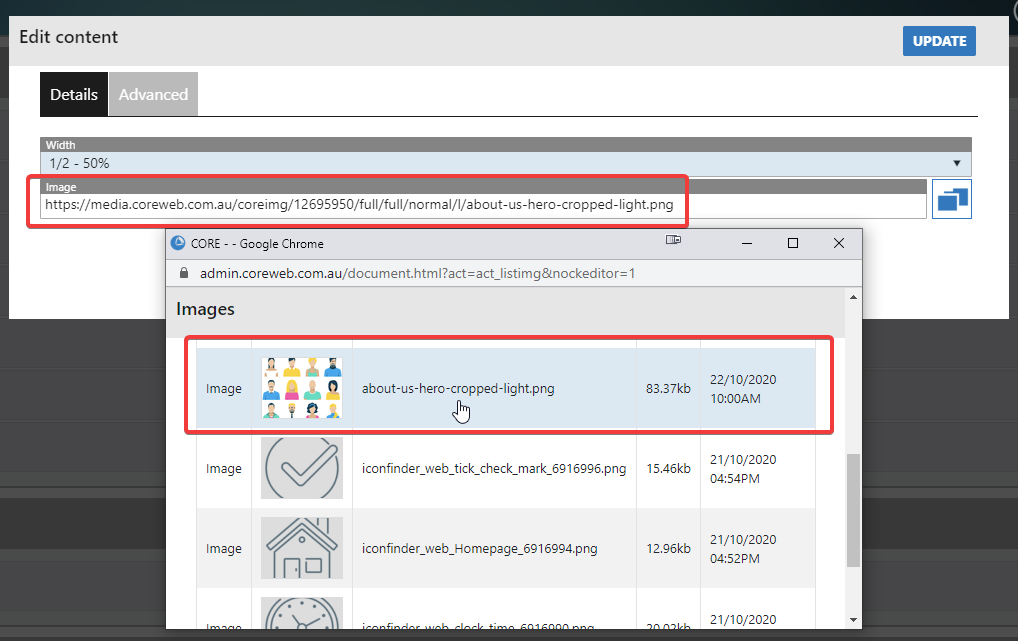Close the CORE image picker popup

(x=838, y=243)
